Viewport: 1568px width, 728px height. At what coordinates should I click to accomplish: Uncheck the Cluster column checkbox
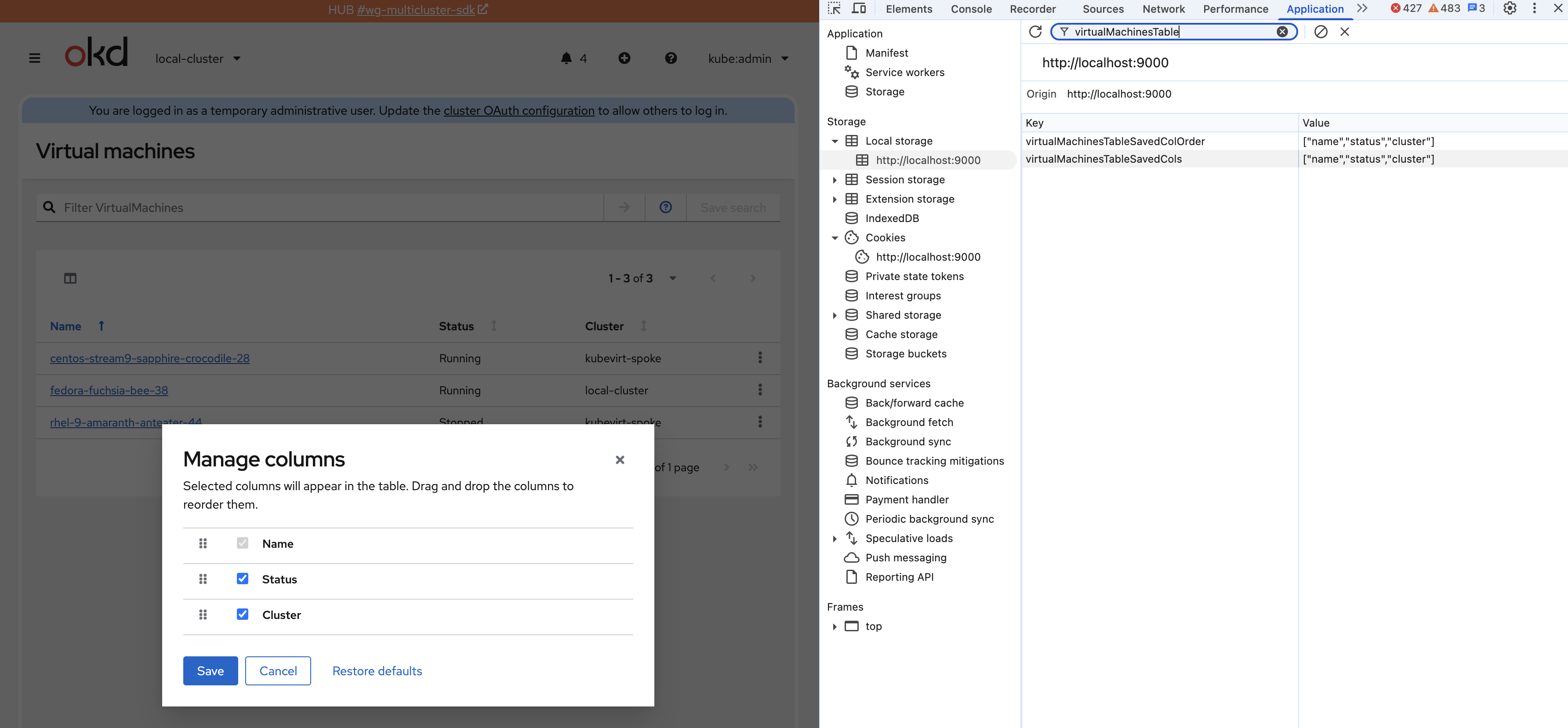(242, 614)
